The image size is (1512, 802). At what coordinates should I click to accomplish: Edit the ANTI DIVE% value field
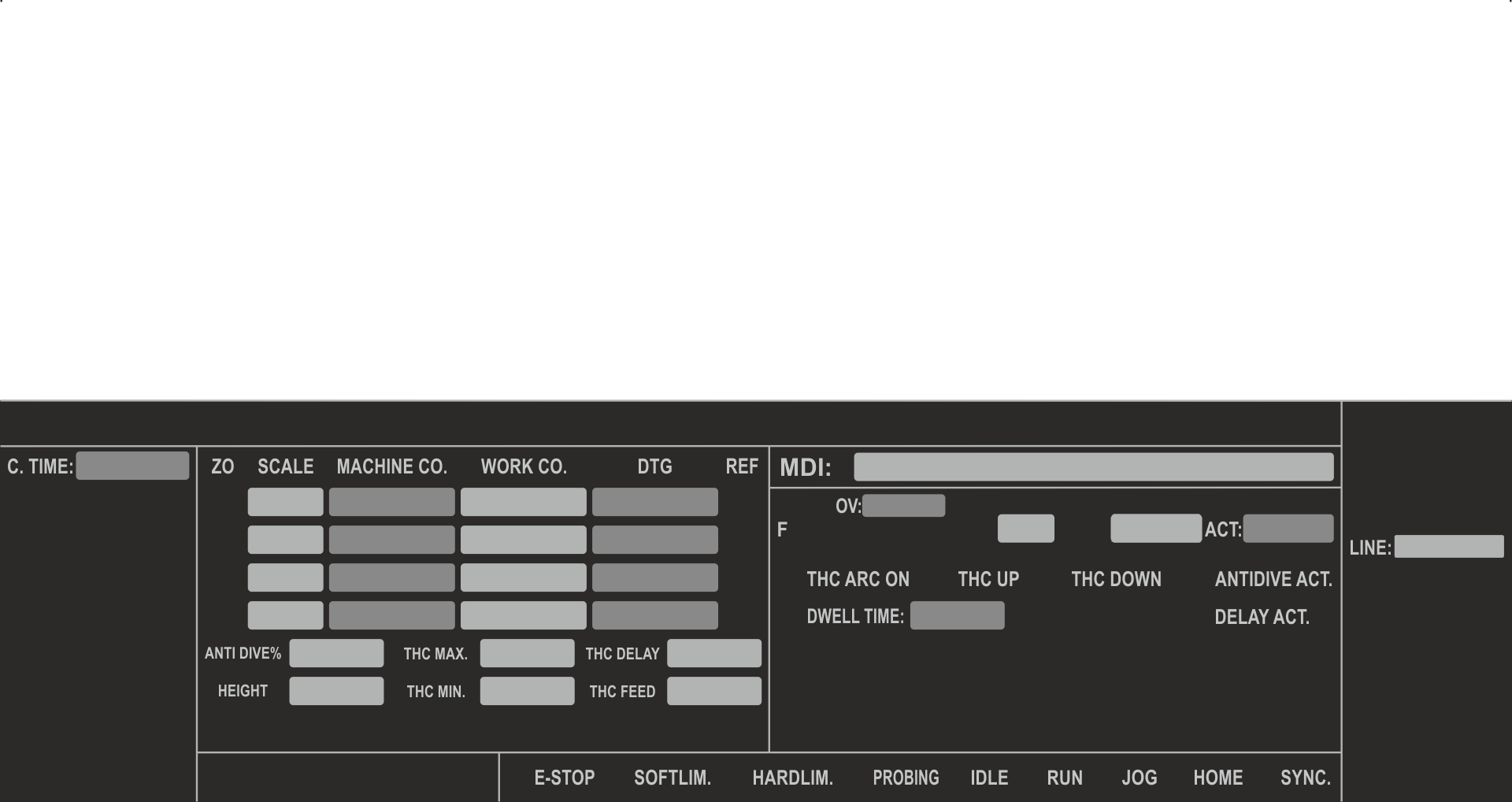pyautogui.click(x=336, y=653)
